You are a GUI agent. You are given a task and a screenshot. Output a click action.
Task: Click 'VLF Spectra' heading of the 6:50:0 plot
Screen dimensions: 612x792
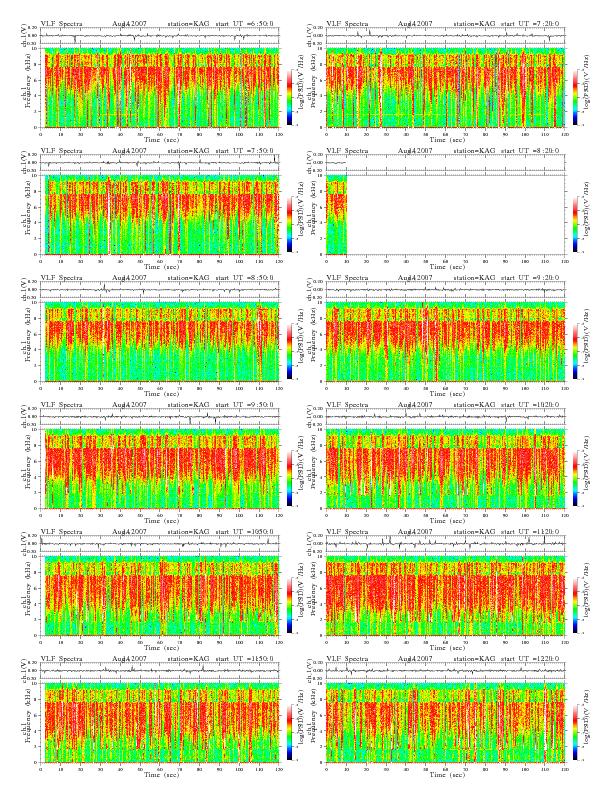coord(61,23)
